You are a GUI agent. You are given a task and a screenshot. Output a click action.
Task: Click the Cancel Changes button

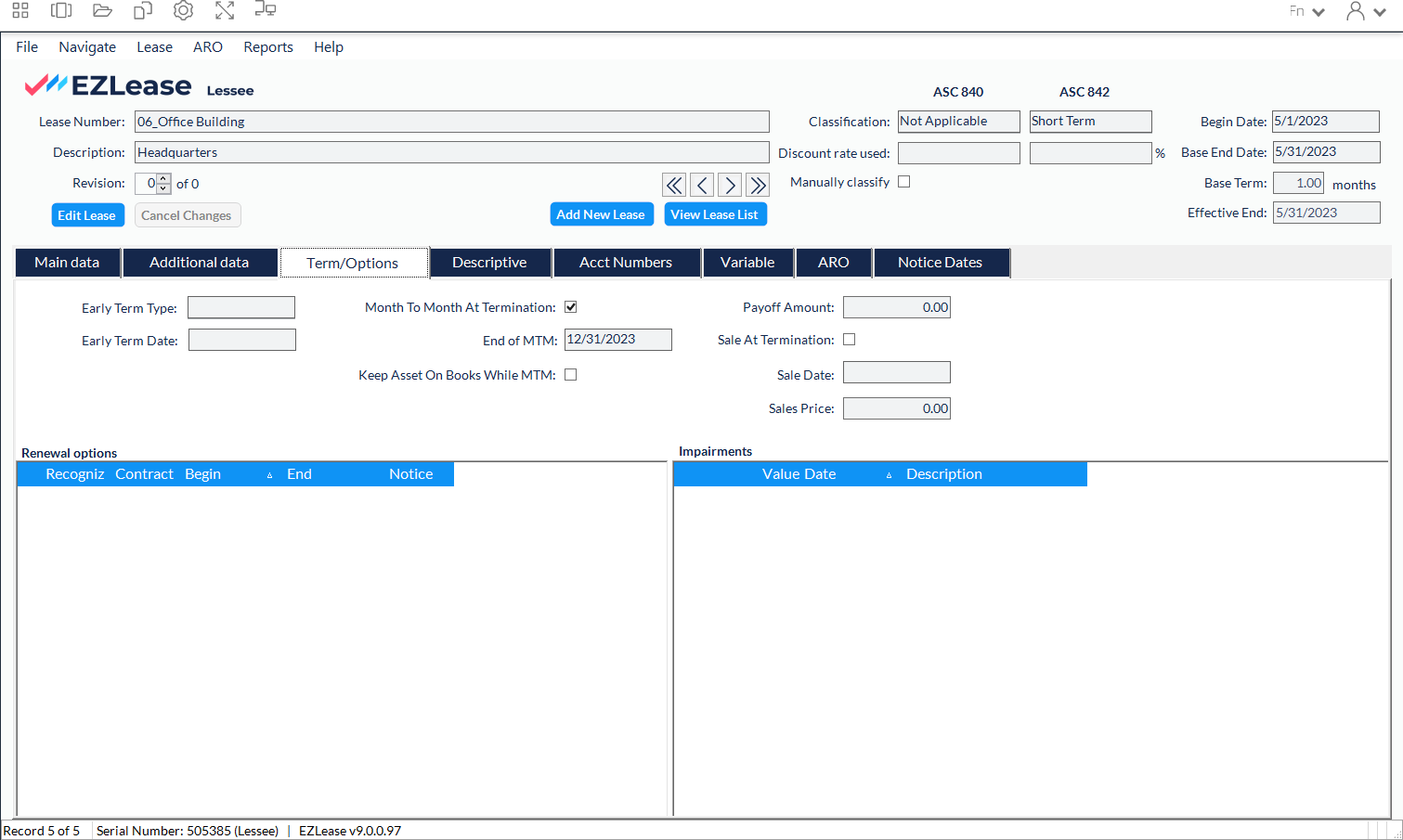(187, 215)
